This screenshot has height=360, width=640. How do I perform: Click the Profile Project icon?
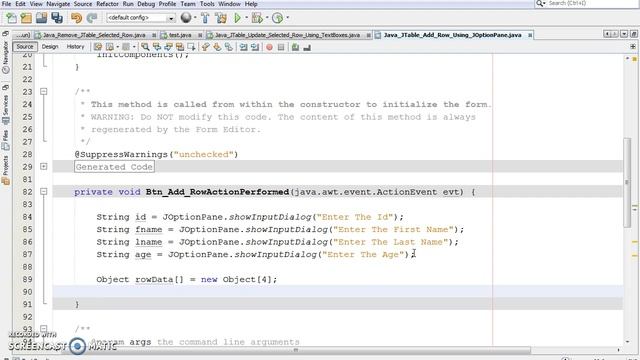point(277,18)
